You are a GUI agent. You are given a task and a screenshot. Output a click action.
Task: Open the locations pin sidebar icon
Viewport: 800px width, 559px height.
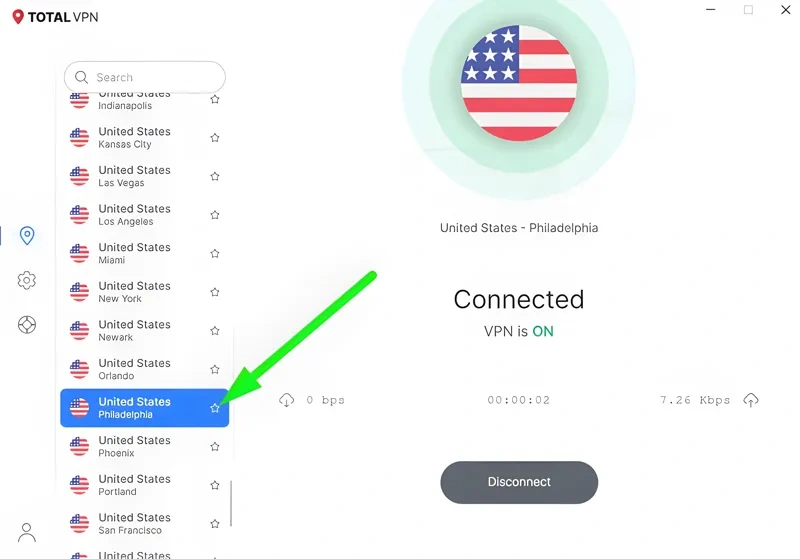tap(27, 236)
